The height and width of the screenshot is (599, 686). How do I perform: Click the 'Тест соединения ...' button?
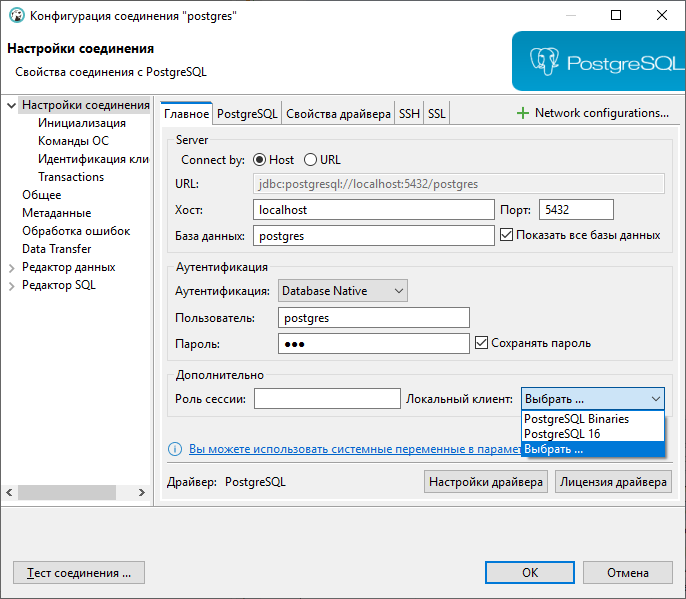tap(79, 573)
